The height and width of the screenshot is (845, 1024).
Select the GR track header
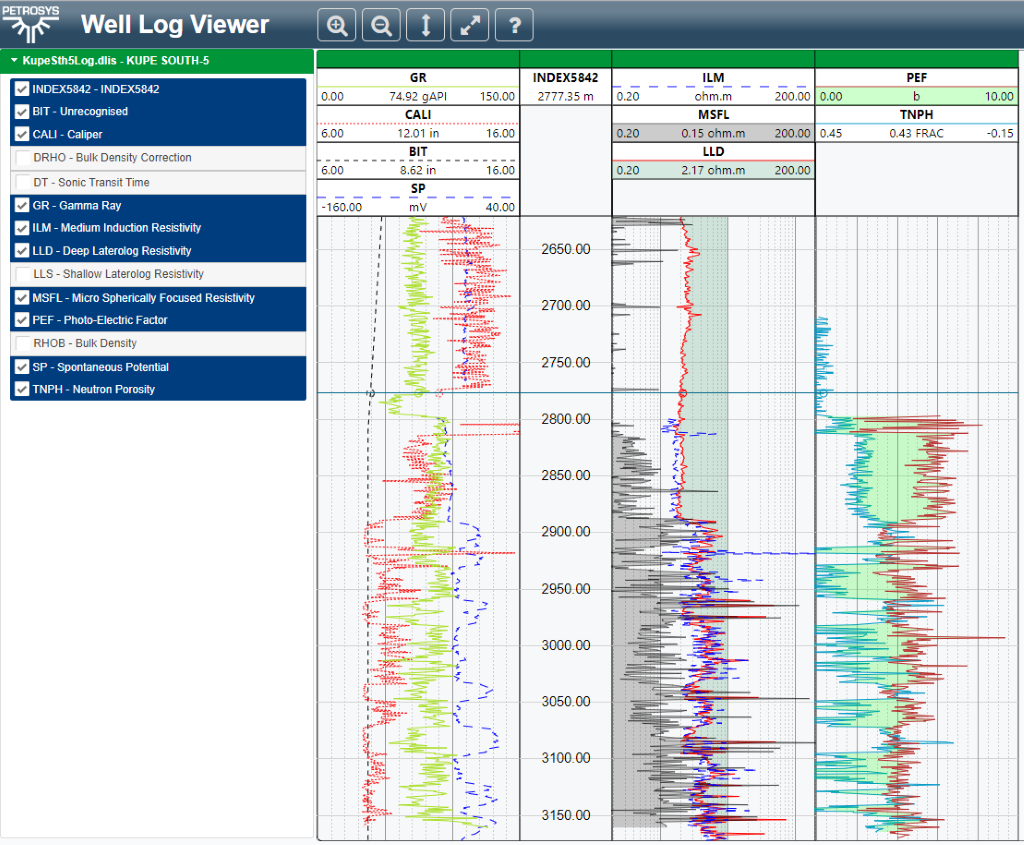pyautogui.click(x=418, y=78)
